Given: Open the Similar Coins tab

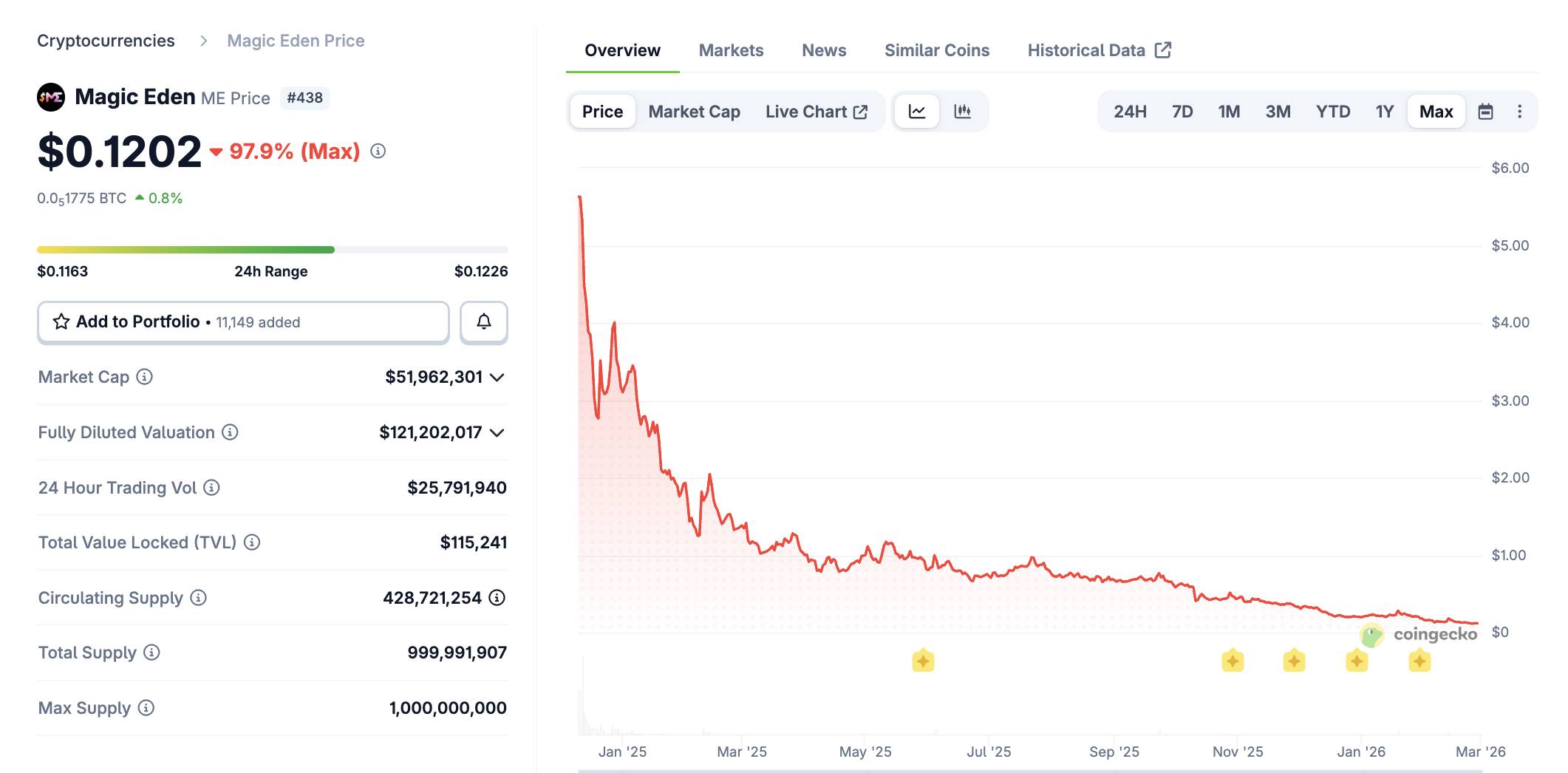Looking at the screenshot, I should [x=936, y=50].
